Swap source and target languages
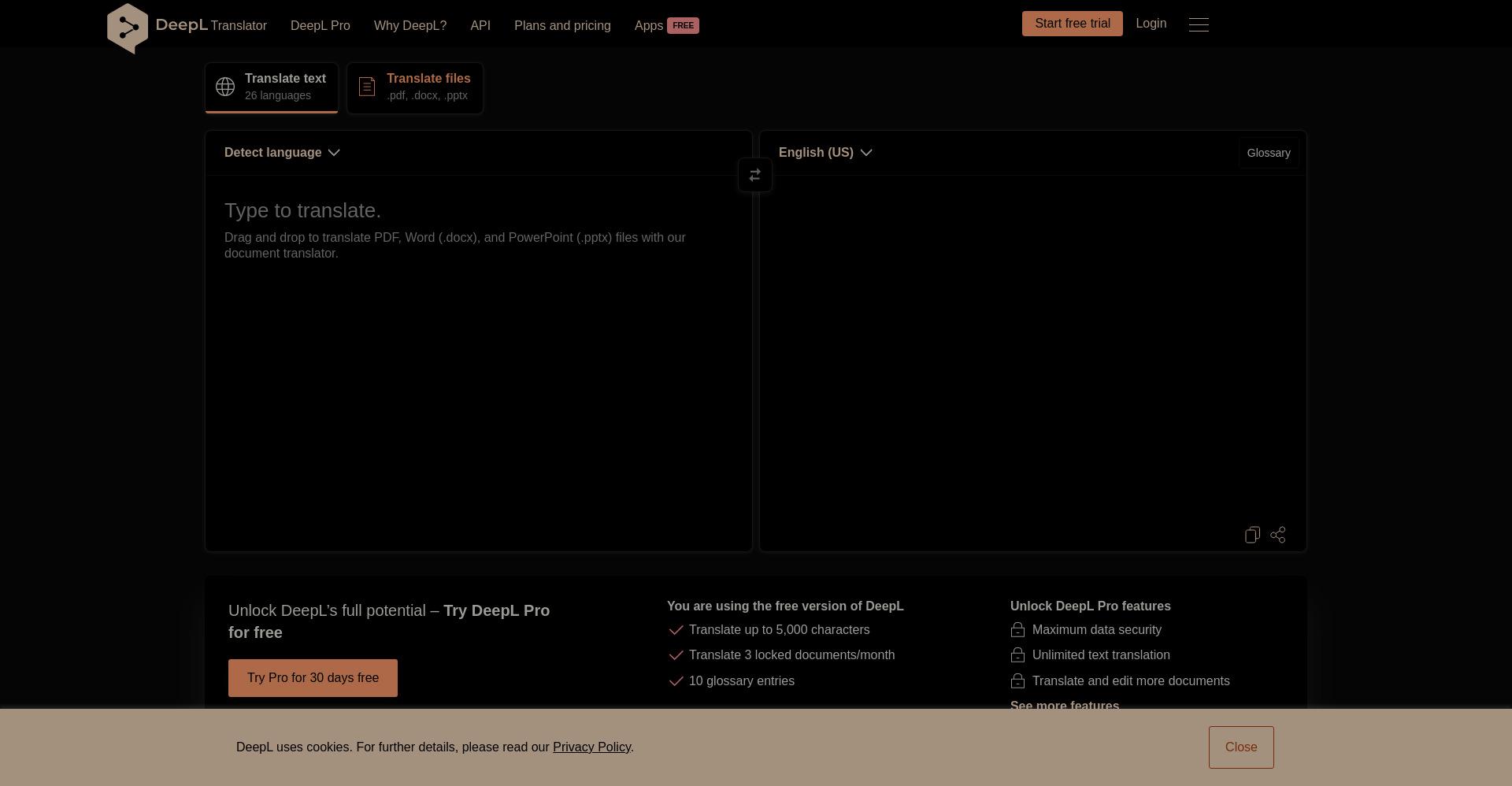 click(x=755, y=175)
